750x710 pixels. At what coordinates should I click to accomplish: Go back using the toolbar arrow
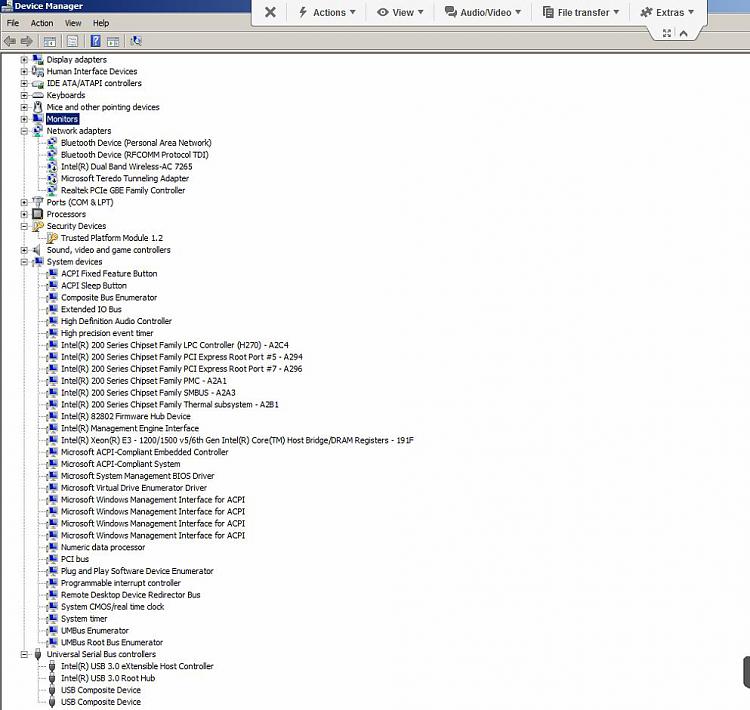[x=10, y=41]
